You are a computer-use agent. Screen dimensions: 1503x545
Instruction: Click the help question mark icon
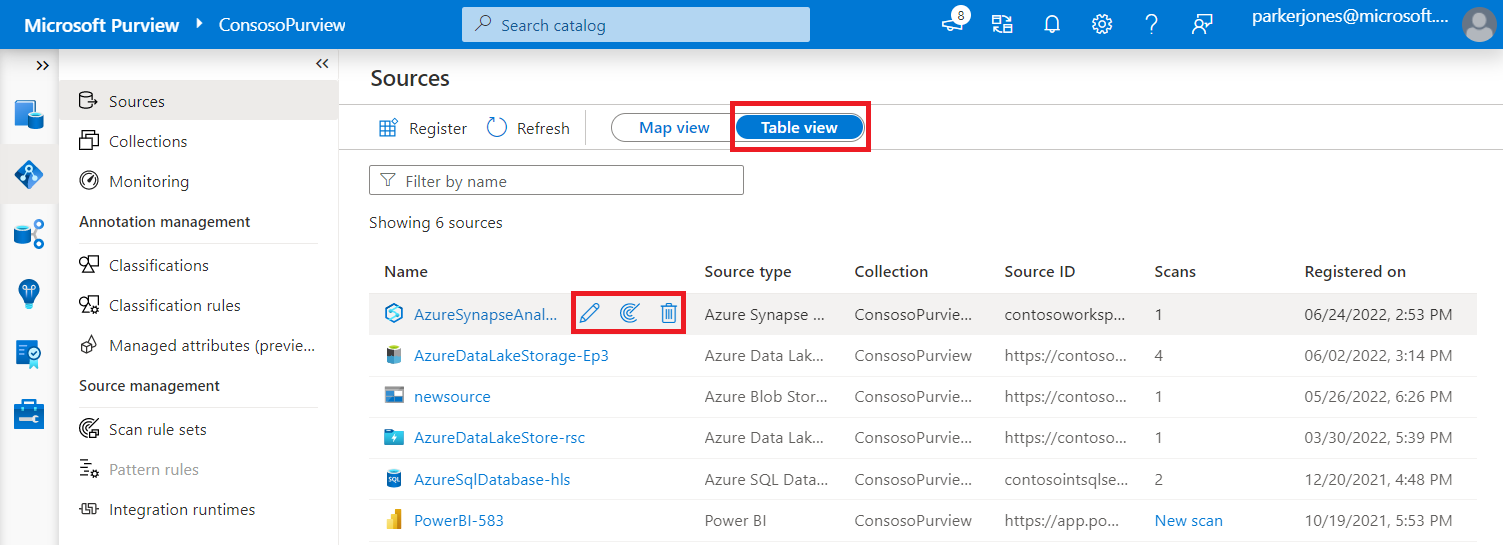tap(1152, 24)
